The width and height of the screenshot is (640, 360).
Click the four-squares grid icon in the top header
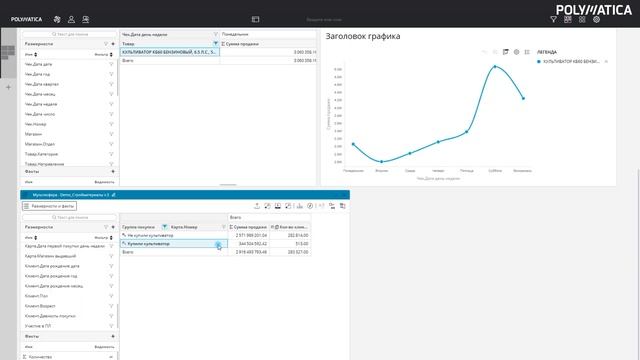click(582, 19)
